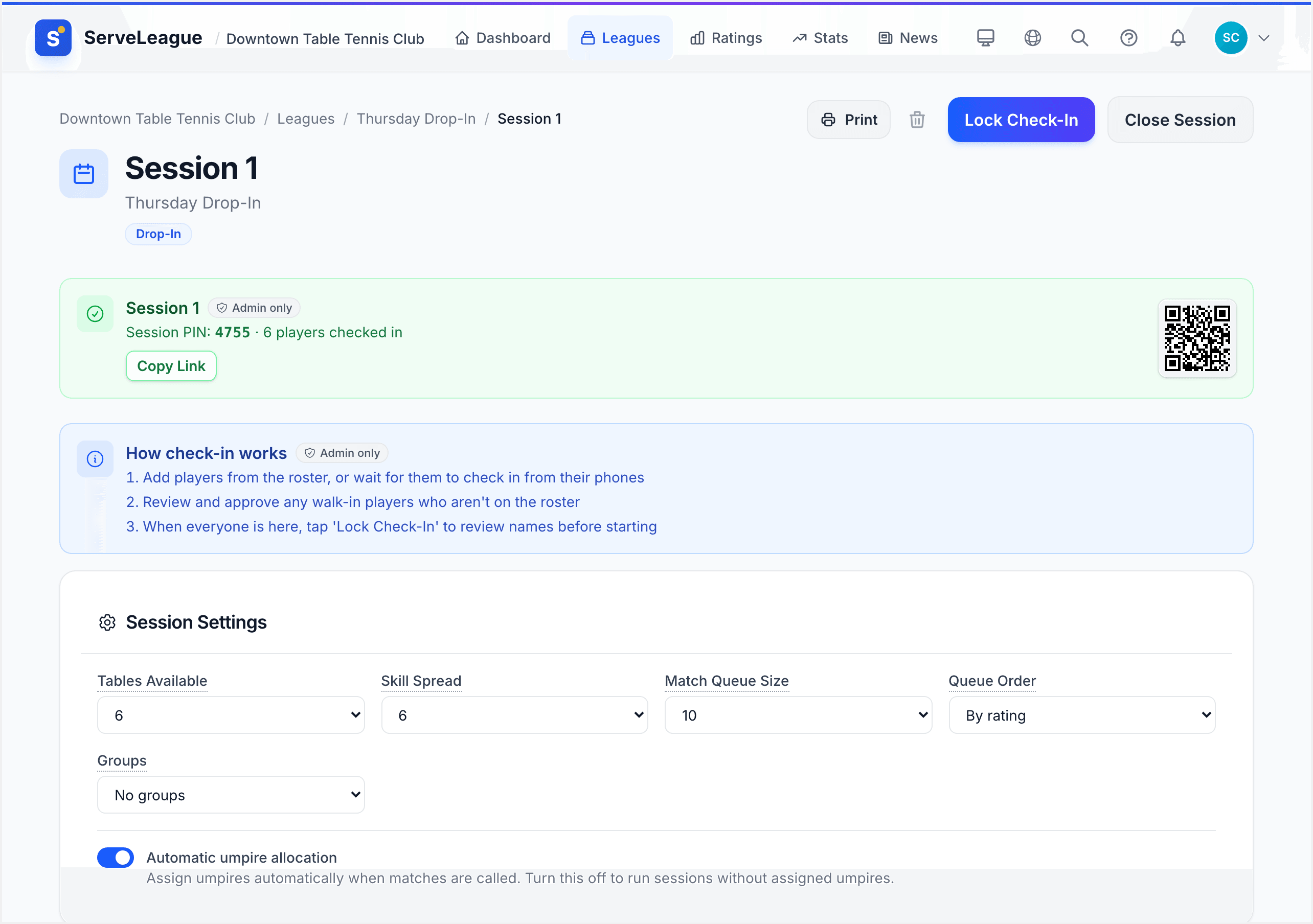Screen dimensions: 1313x924
Task: Click the green check circle icon
Action: tap(95, 314)
